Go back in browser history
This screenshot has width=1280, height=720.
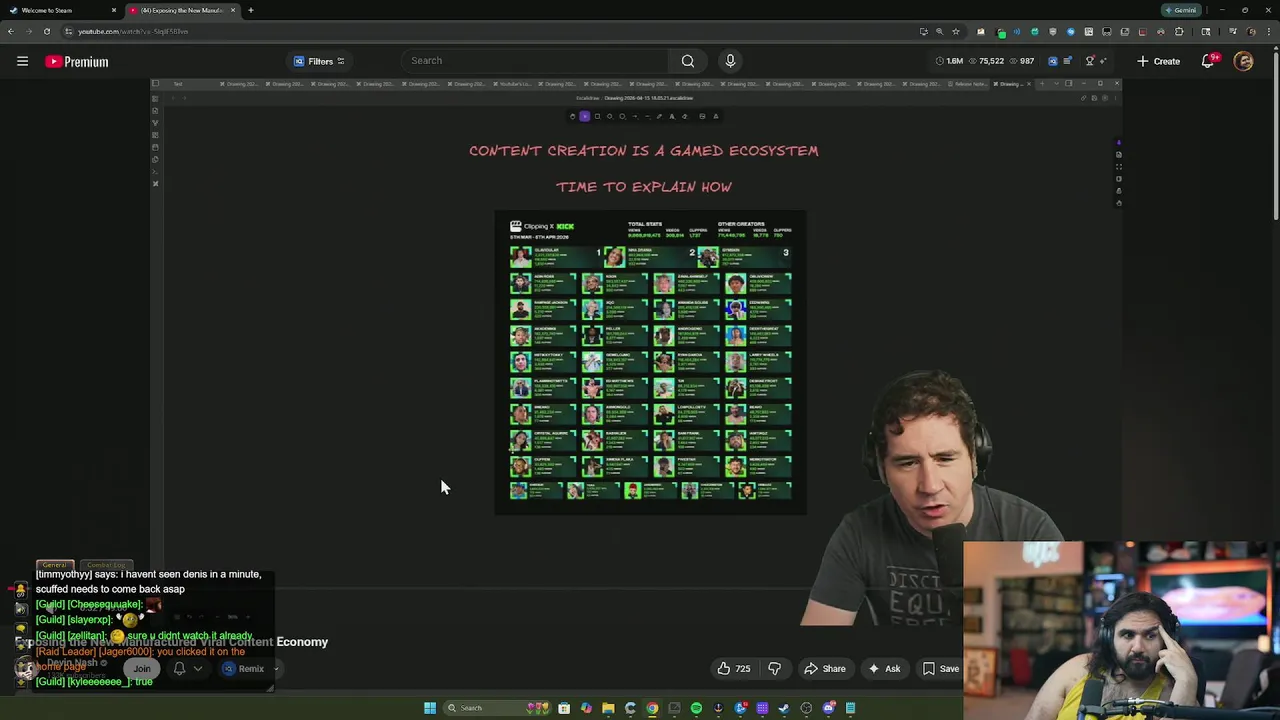10,31
